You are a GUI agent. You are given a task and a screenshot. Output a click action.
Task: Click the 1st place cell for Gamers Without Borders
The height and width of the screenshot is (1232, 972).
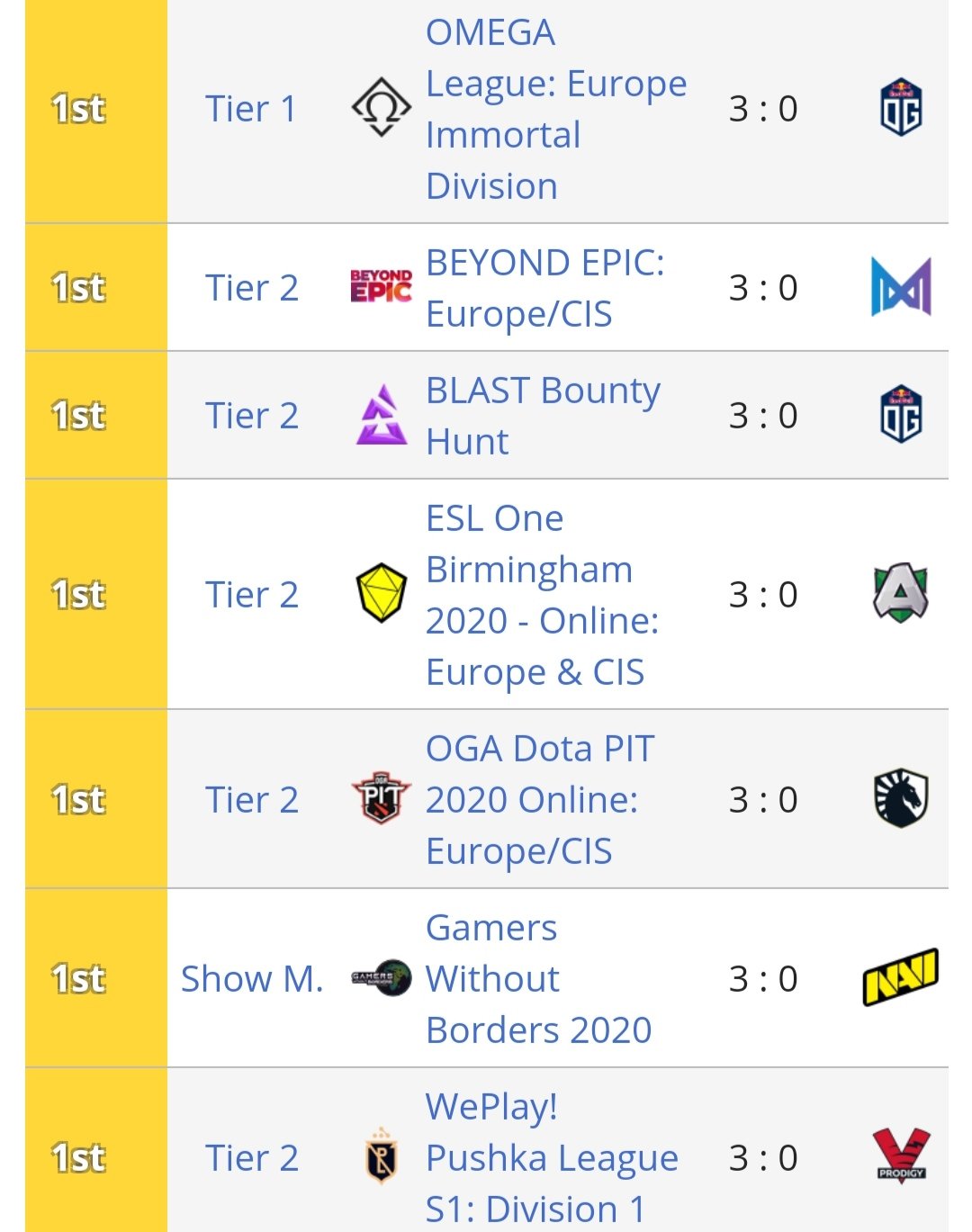[79, 979]
